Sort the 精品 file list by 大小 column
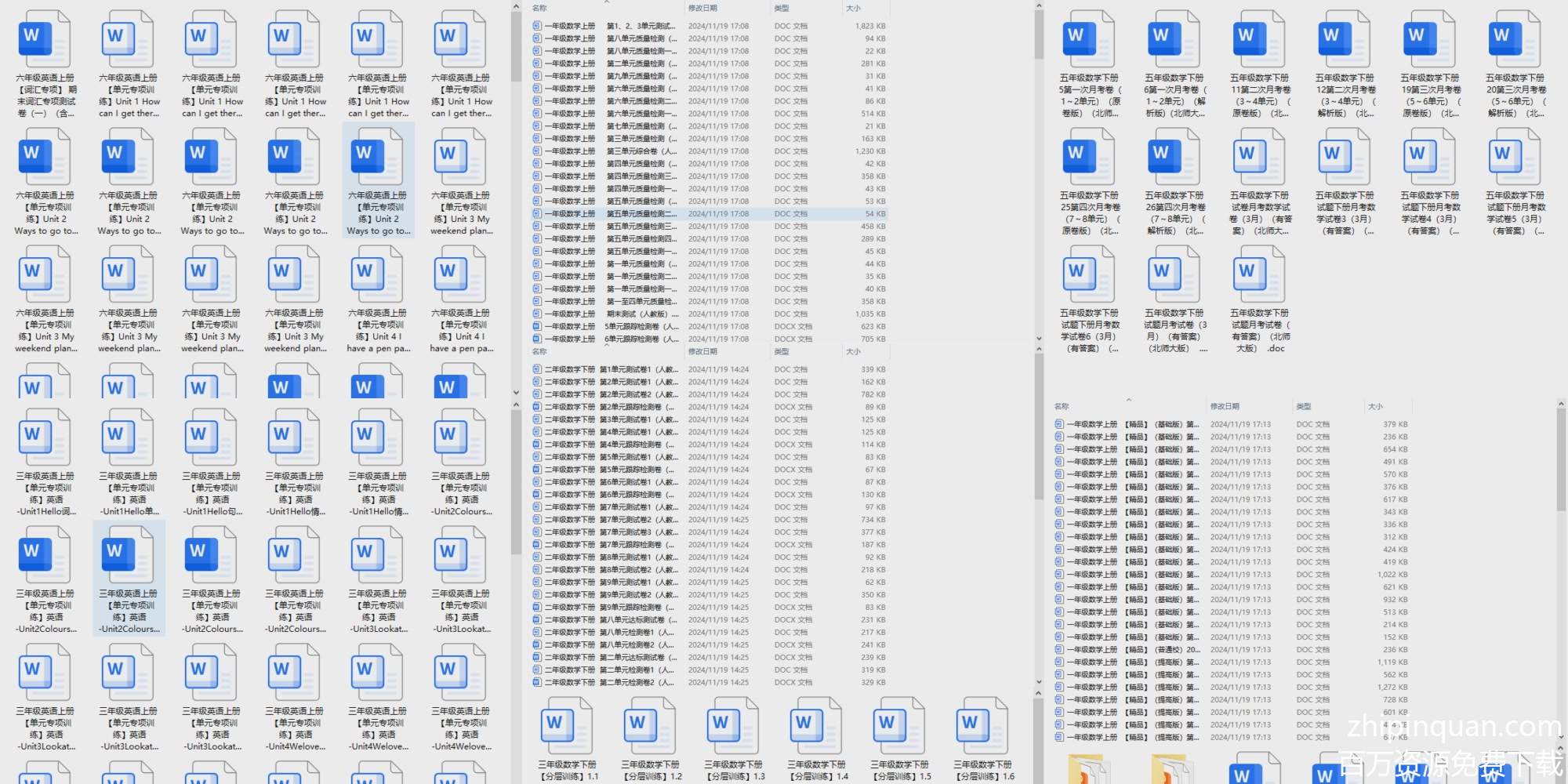The width and height of the screenshot is (1568, 784). 1375,407
